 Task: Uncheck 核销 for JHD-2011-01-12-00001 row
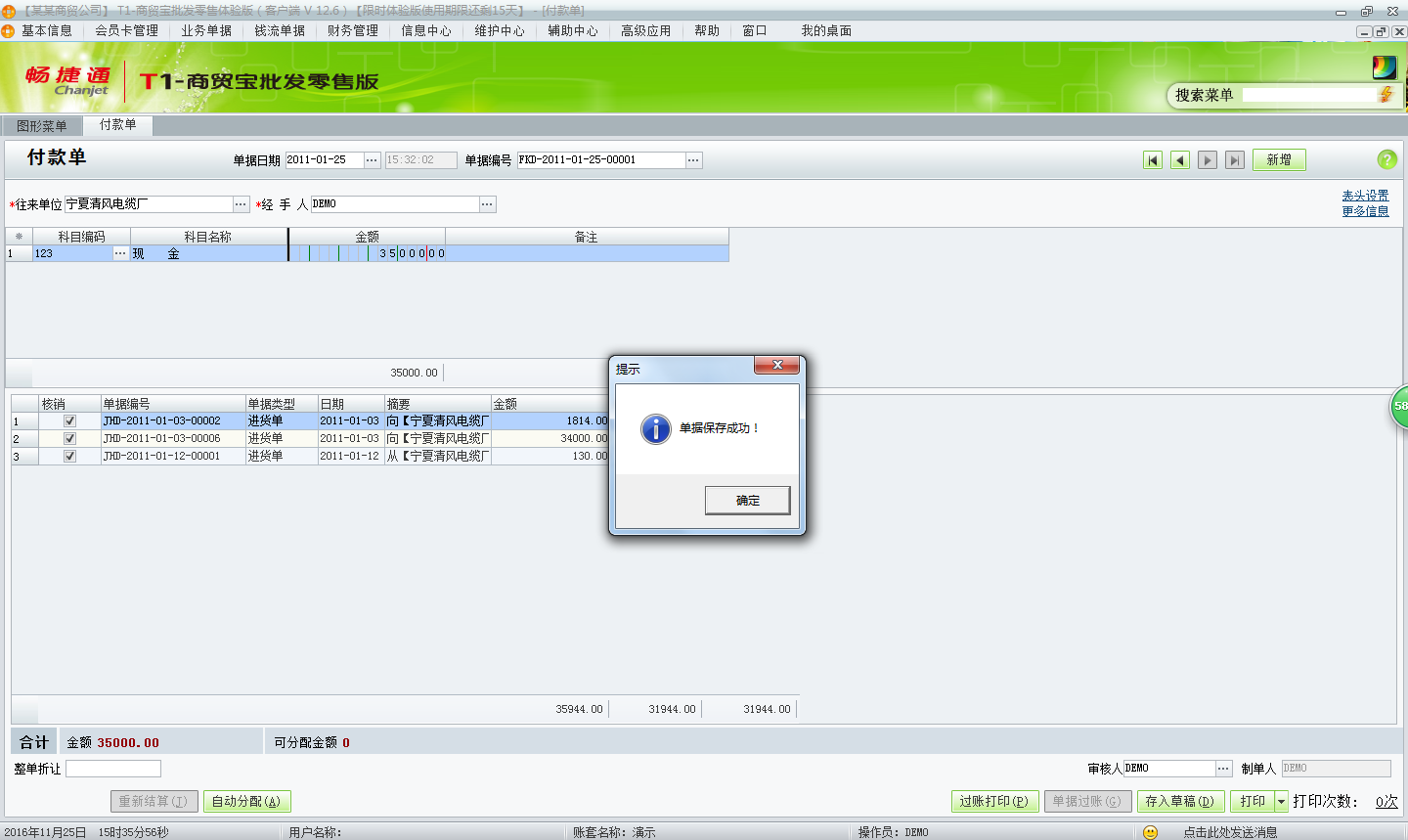pos(69,455)
